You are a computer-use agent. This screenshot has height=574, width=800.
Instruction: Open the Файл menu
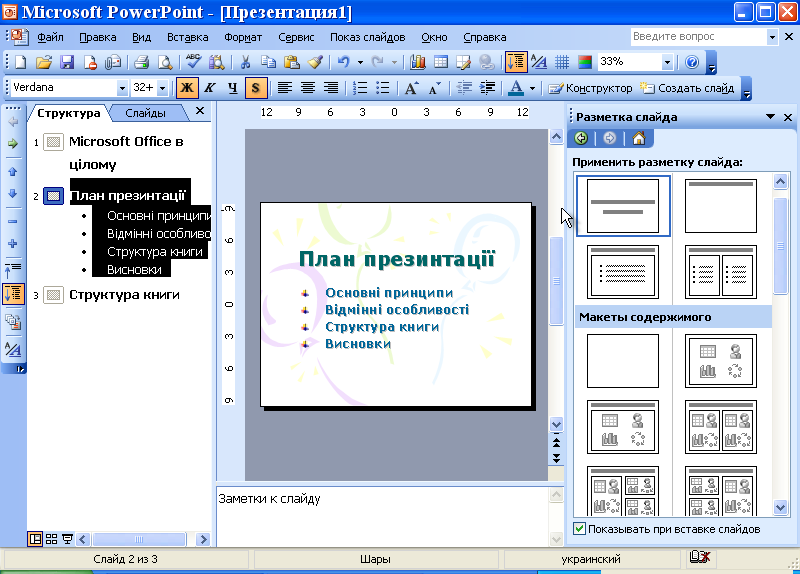pyautogui.click(x=50, y=37)
